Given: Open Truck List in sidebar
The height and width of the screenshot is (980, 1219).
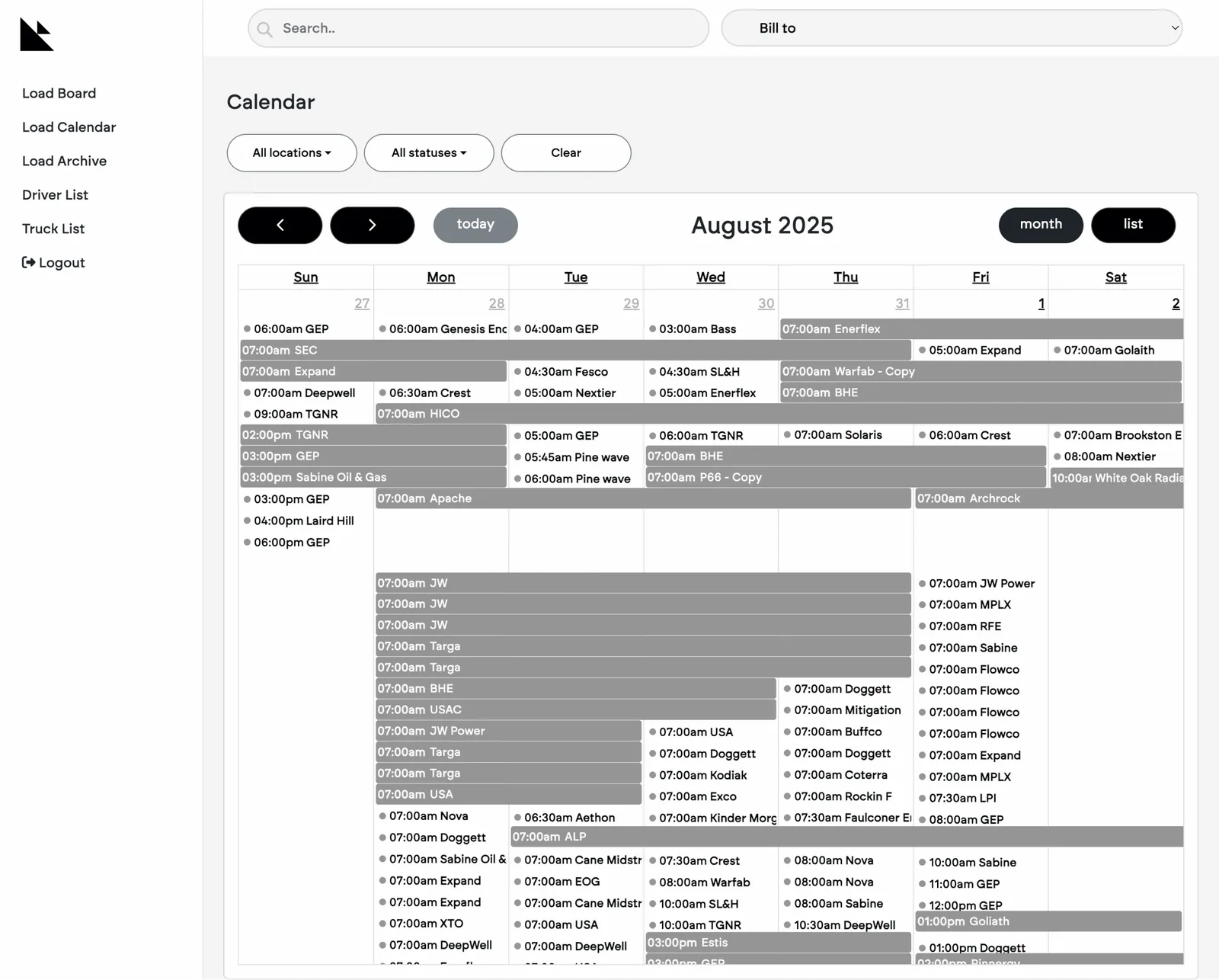Looking at the screenshot, I should tap(53, 229).
